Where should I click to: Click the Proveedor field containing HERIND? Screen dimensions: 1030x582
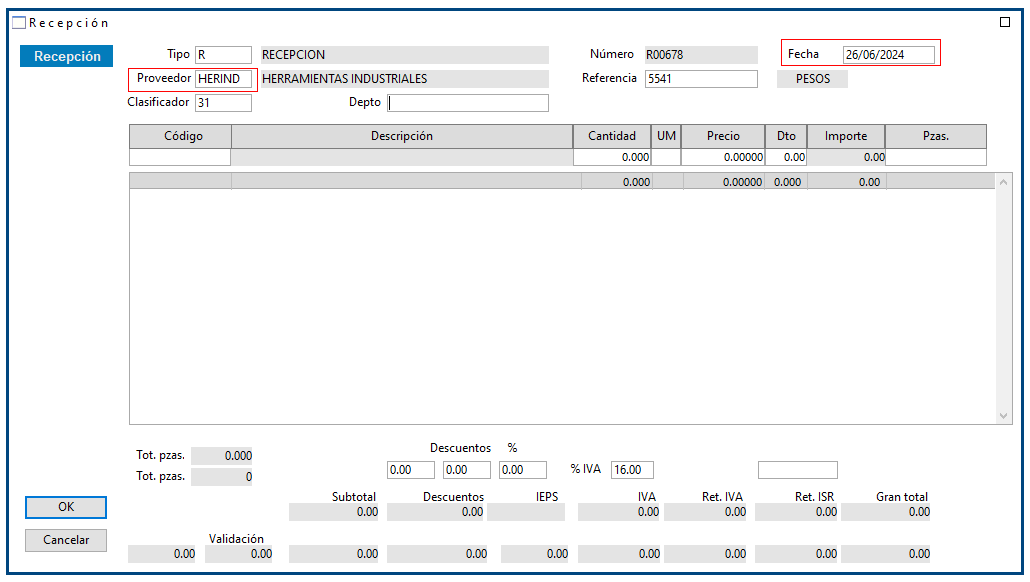224,79
